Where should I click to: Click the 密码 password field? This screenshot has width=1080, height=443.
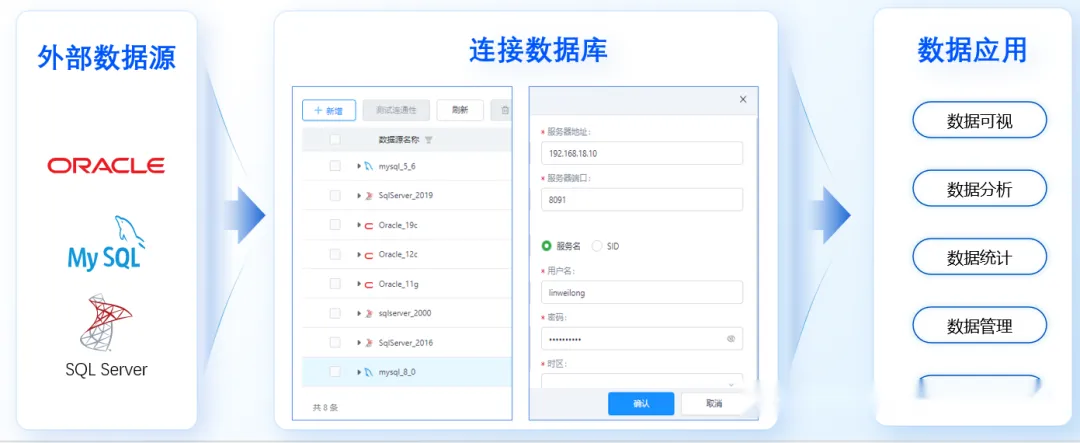tap(642, 339)
